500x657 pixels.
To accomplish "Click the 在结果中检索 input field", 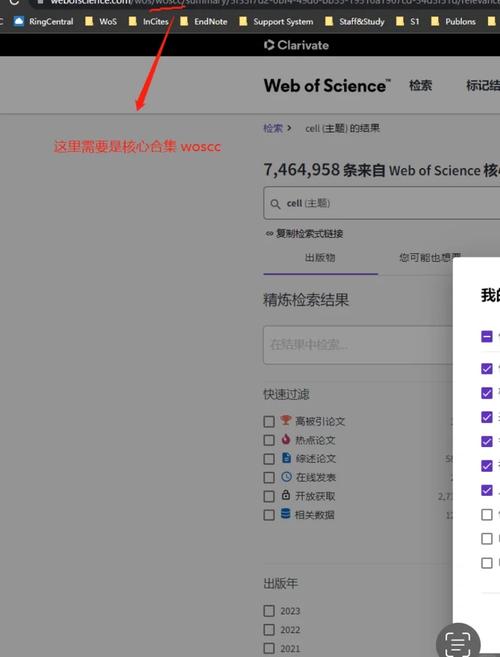I will [358, 345].
